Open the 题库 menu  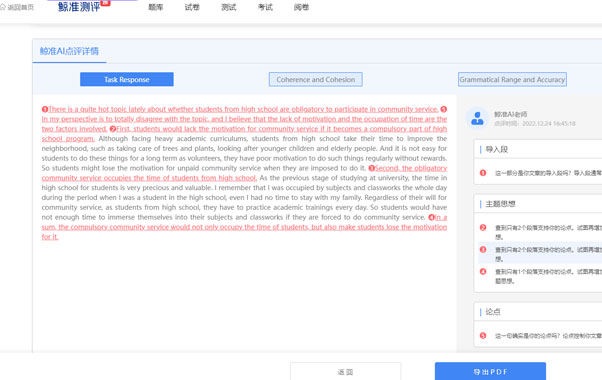(x=155, y=7)
